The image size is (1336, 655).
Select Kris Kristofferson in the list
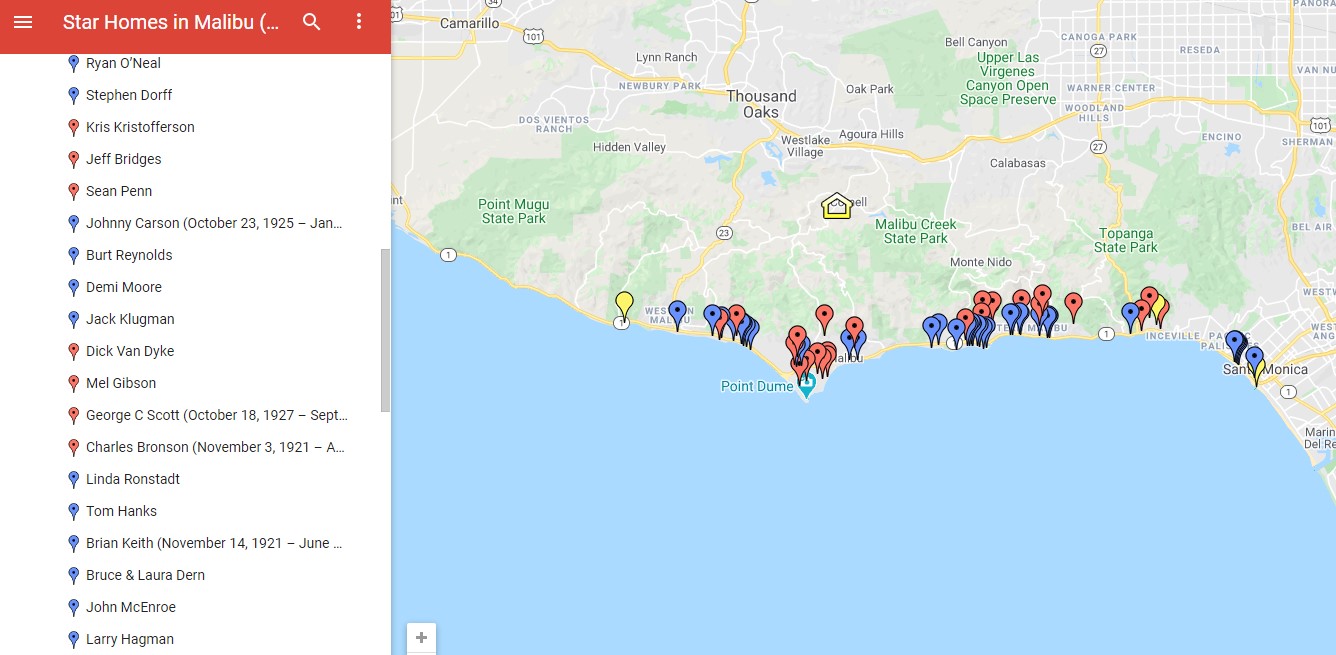(140, 127)
